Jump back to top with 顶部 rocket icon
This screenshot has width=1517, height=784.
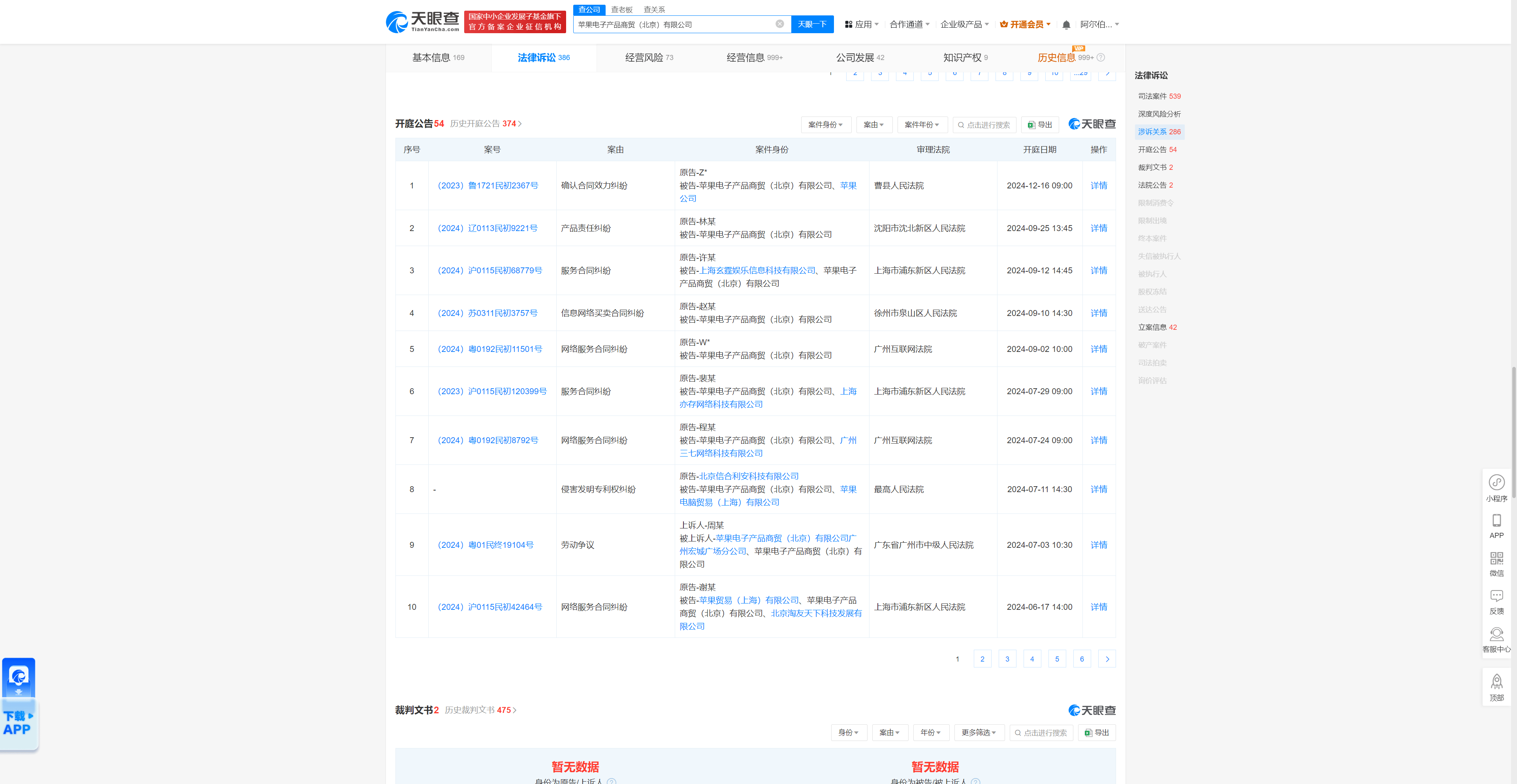[x=1496, y=688]
